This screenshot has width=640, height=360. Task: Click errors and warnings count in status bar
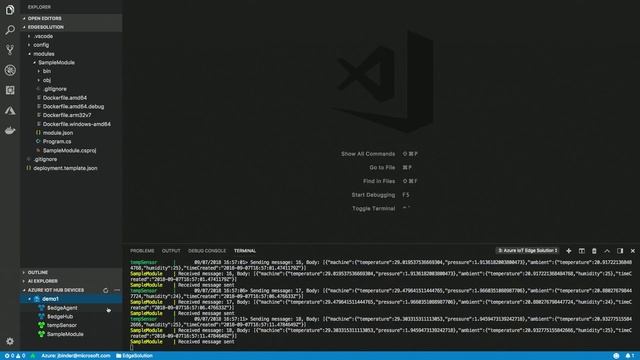[x=15, y=356]
